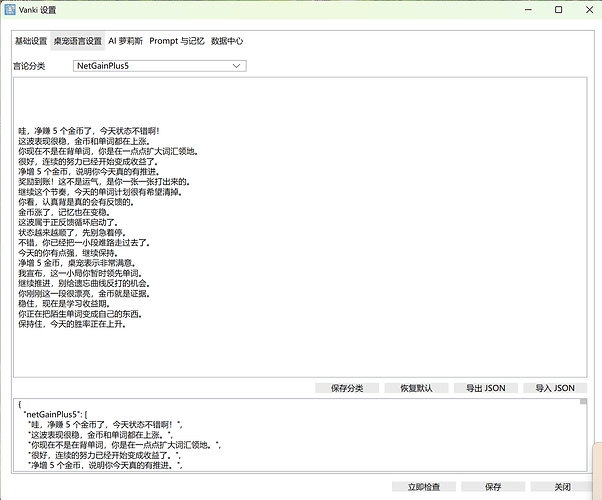
Task: Click the "netGainPlus5" key in JSON preview
Action: click(53, 414)
